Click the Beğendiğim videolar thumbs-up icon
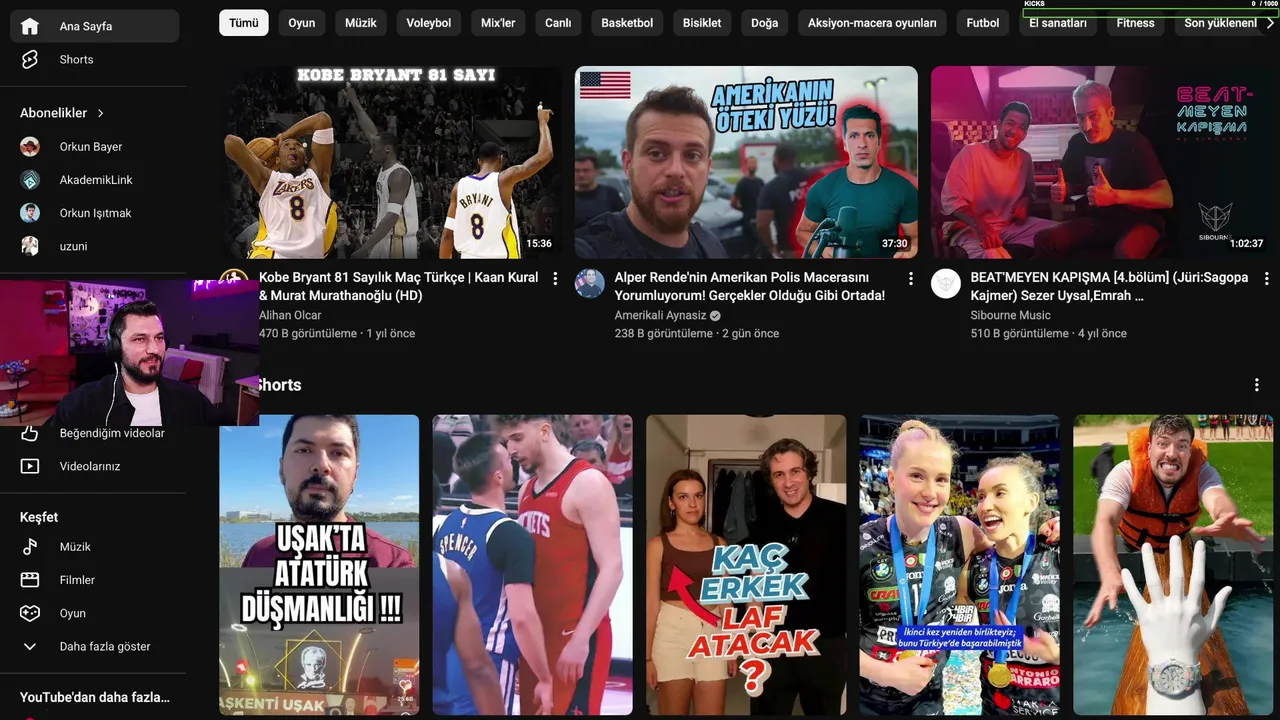The width and height of the screenshot is (1280, 720). pos(30,433)
